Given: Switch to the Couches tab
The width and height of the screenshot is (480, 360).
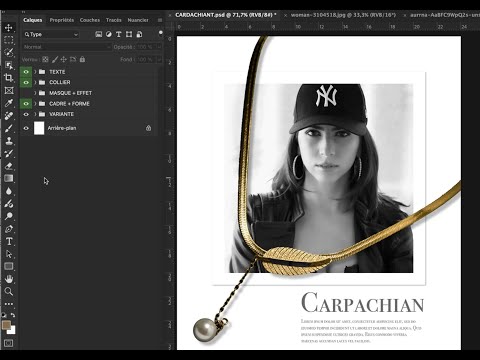Looking at the screenshot, I should click(90, 20).
